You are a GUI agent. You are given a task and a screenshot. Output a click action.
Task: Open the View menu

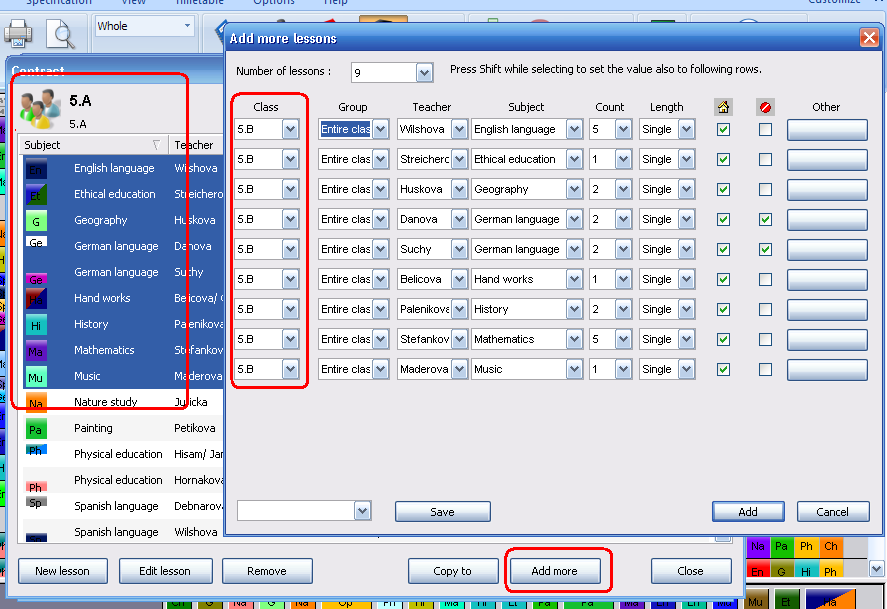tap(133, 3)
